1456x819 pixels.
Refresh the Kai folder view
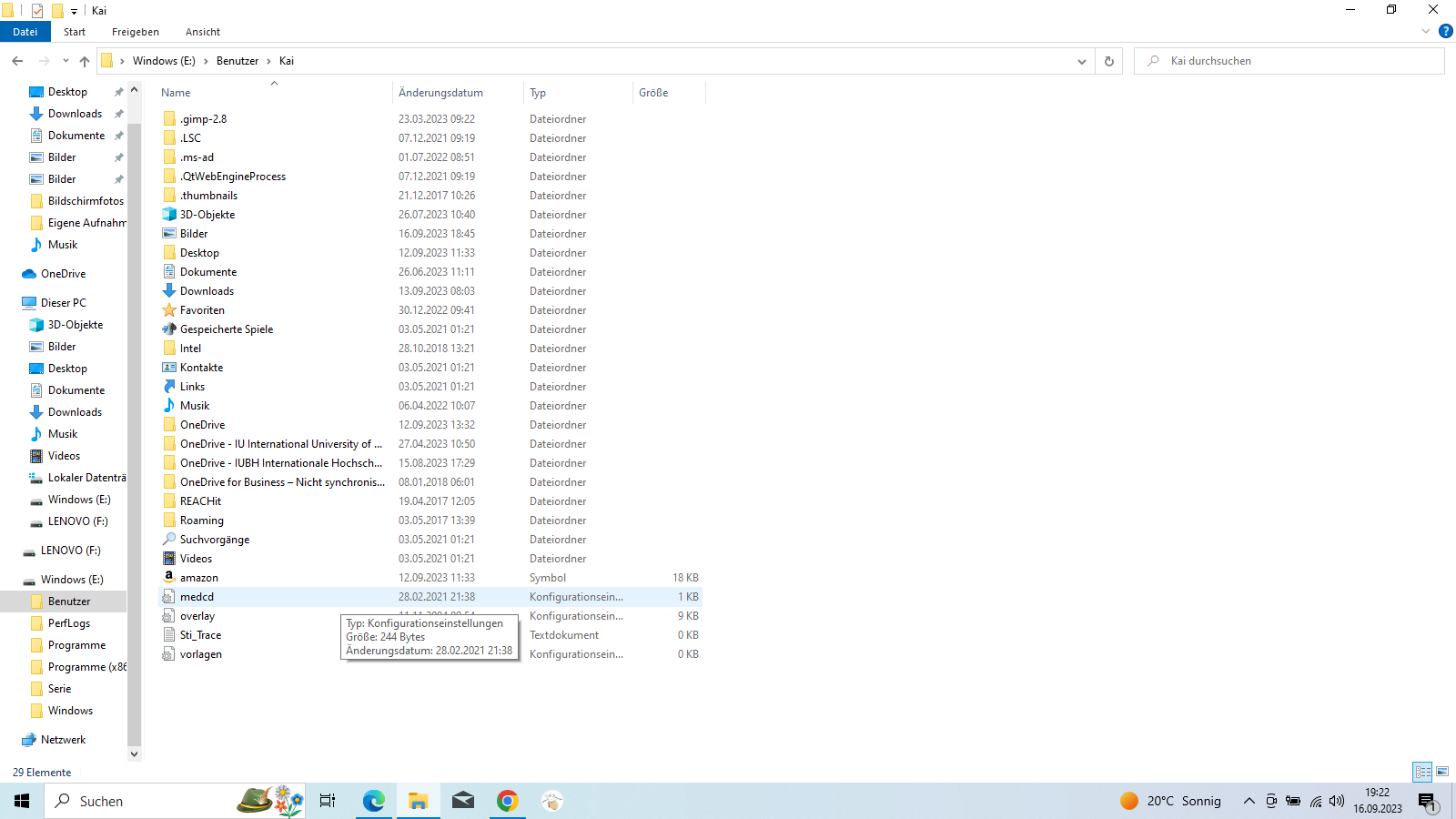[1109, 61]
